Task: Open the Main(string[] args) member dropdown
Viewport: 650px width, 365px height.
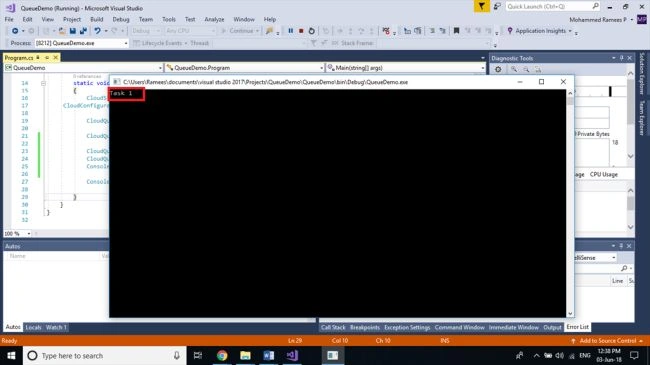Action: point(406,68)
